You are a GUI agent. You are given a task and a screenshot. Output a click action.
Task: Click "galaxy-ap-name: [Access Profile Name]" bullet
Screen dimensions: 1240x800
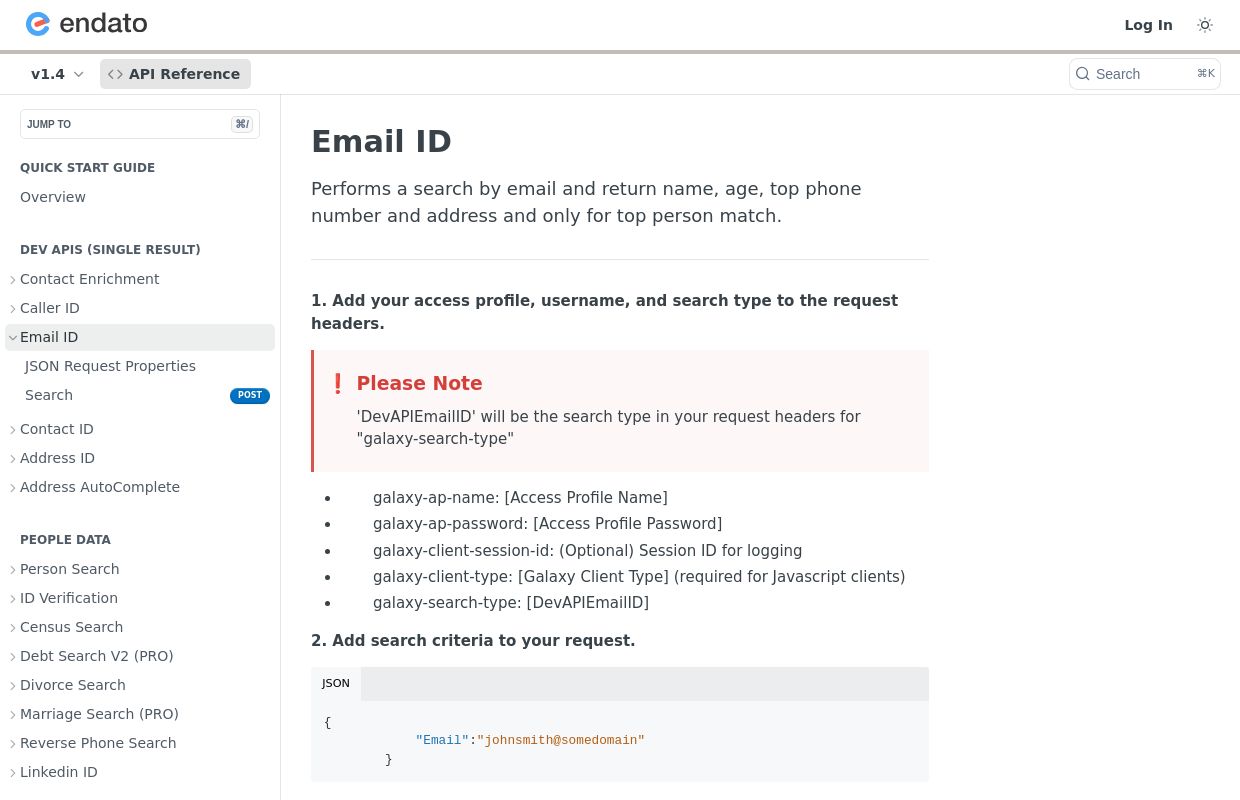[520, 498]
